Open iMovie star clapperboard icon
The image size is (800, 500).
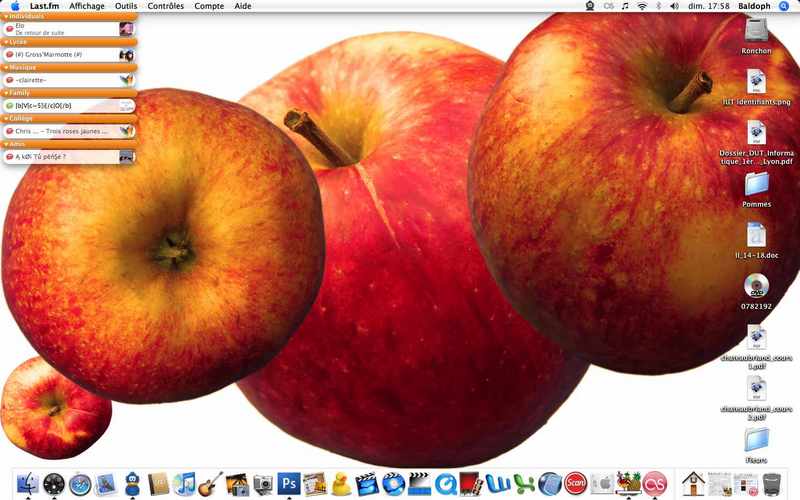[367, 484]
